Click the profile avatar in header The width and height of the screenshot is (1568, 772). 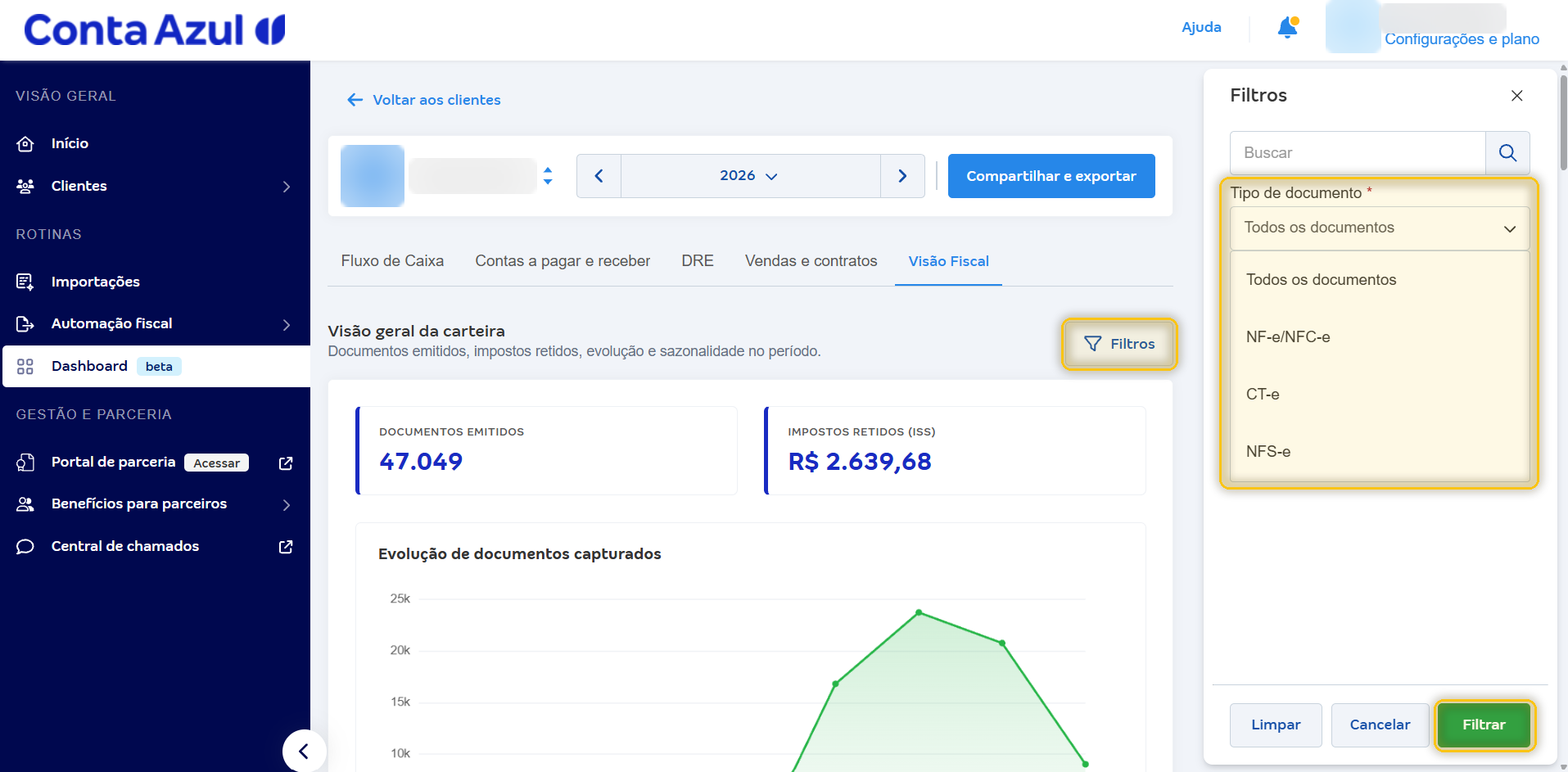click(1353, 27)
